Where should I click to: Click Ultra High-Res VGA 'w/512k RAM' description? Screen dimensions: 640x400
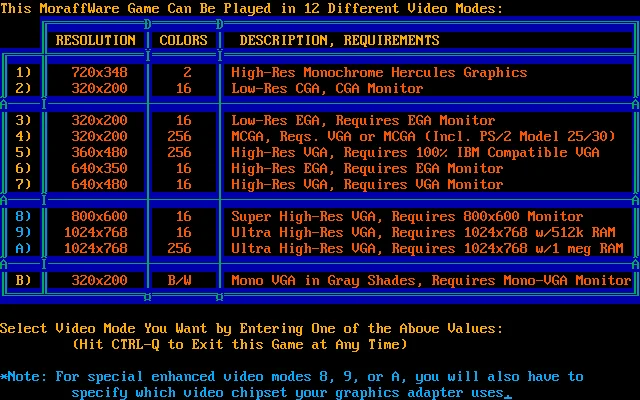423,232
